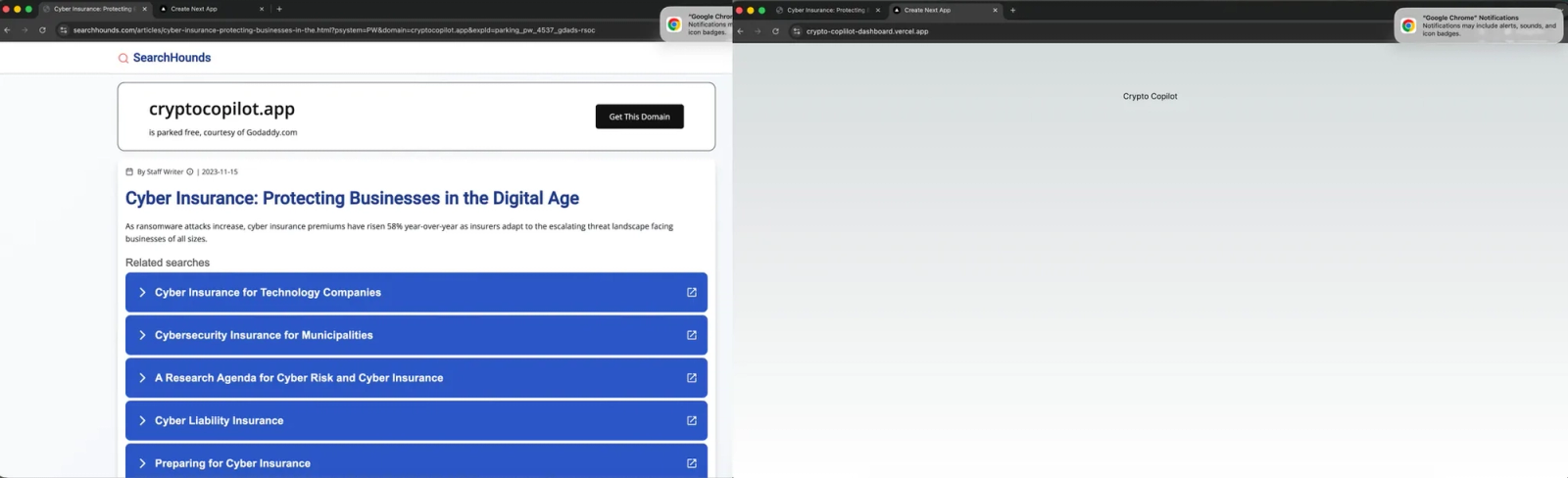Go forward in the right browser window
1568x478 pixels.
pos(758,31)
